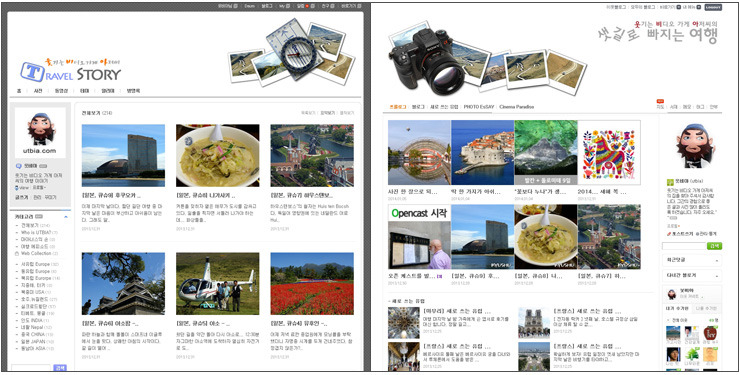
Task: Open the Notre Dame cathedral thumbnail
Action: 534,323
